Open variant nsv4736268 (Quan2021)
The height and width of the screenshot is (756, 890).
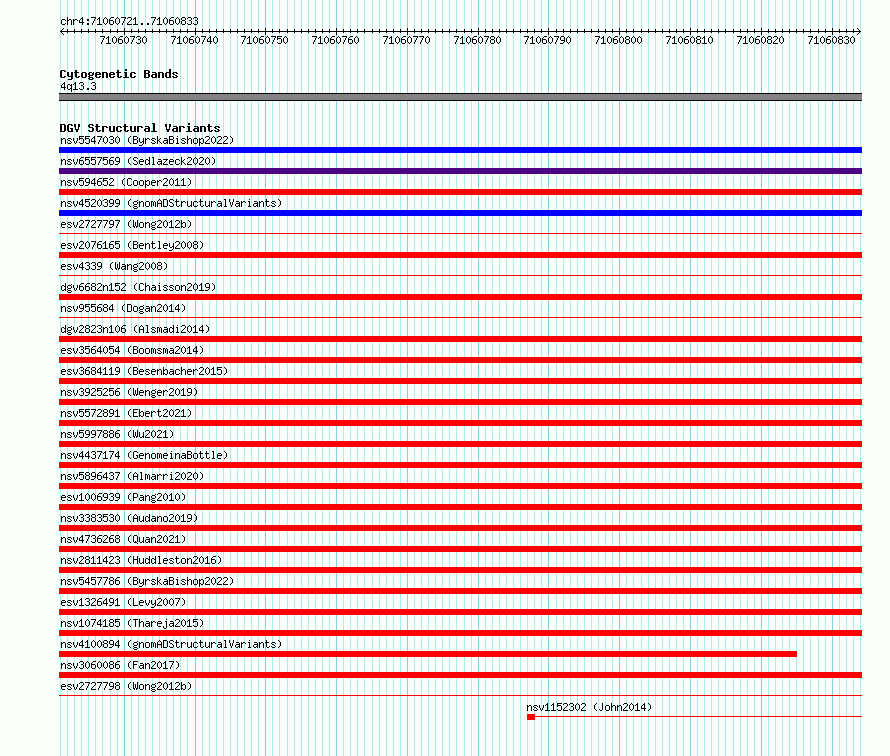tap(123, 539)
